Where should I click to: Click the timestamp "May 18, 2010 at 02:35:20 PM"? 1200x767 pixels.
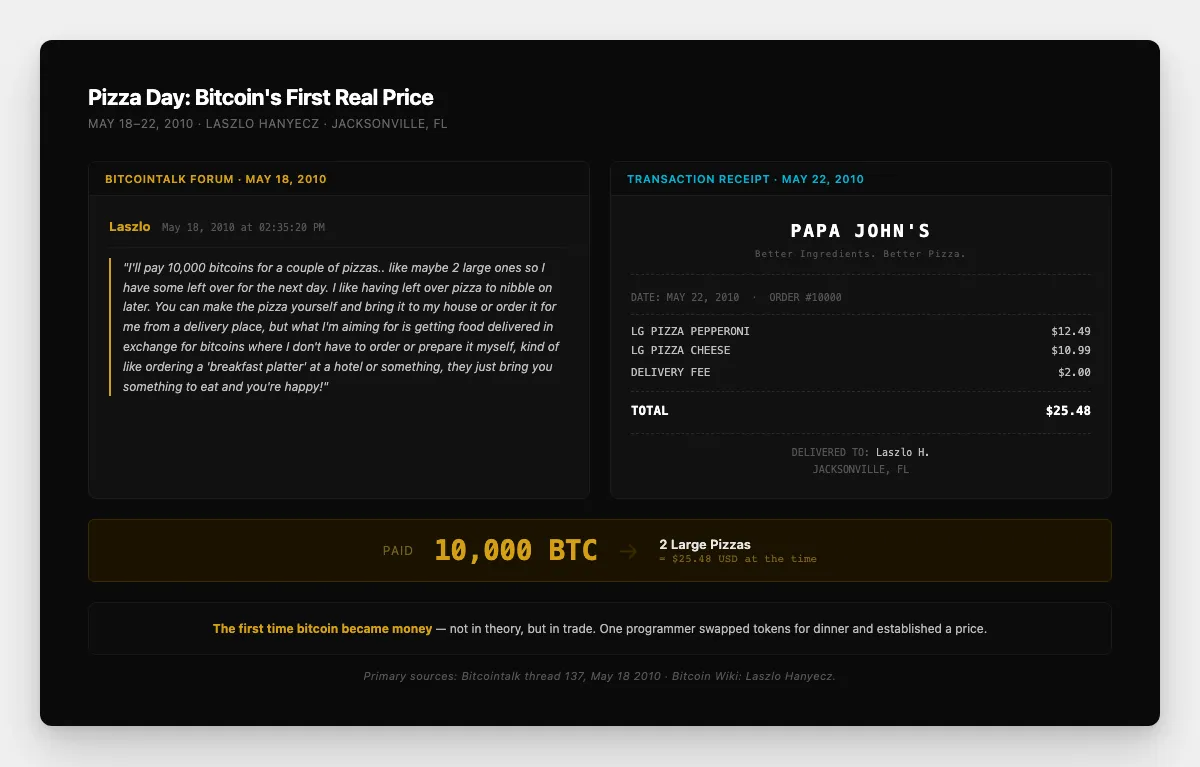[x=243, y=227]
